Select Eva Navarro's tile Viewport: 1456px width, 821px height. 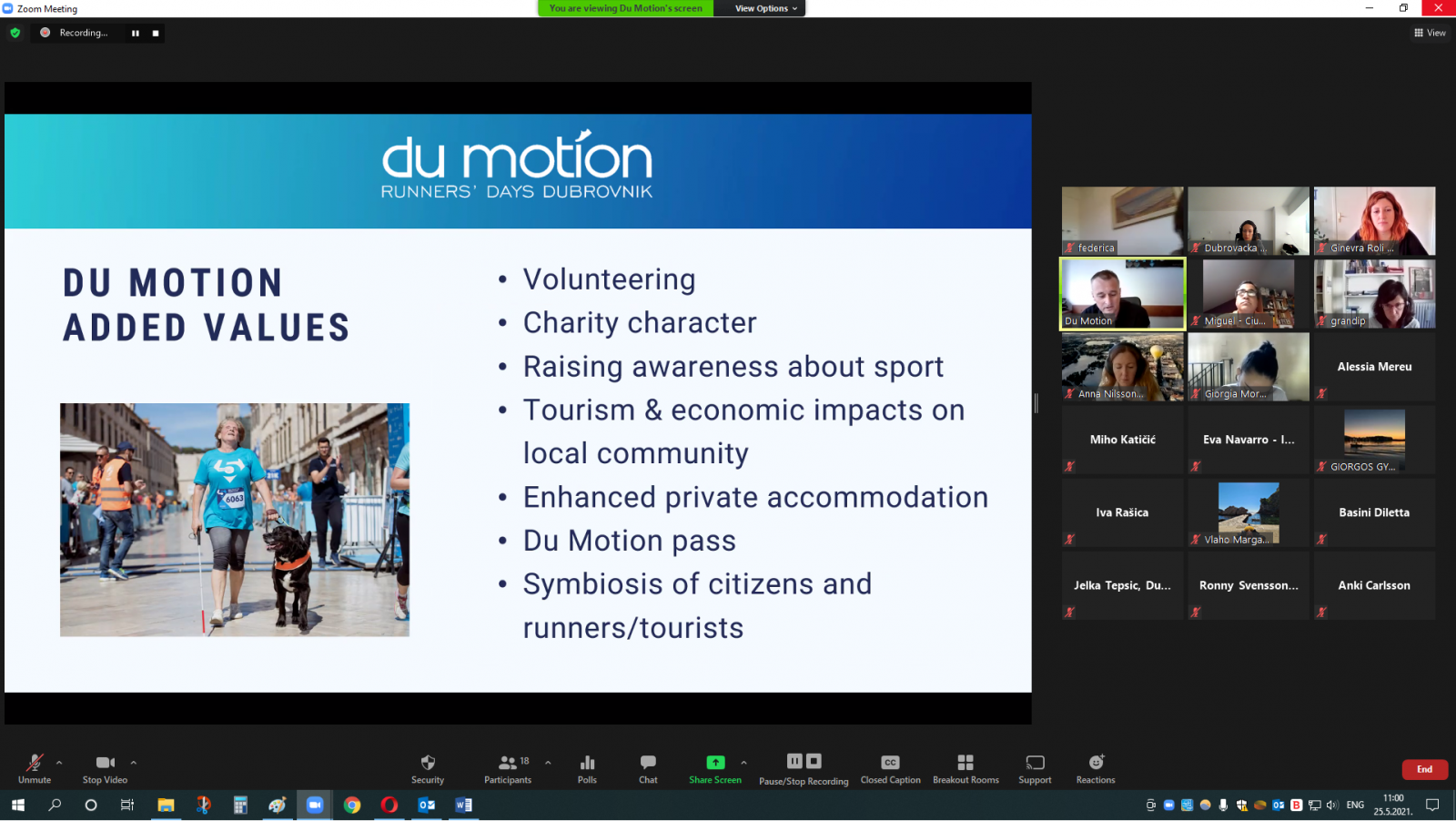1249,440
